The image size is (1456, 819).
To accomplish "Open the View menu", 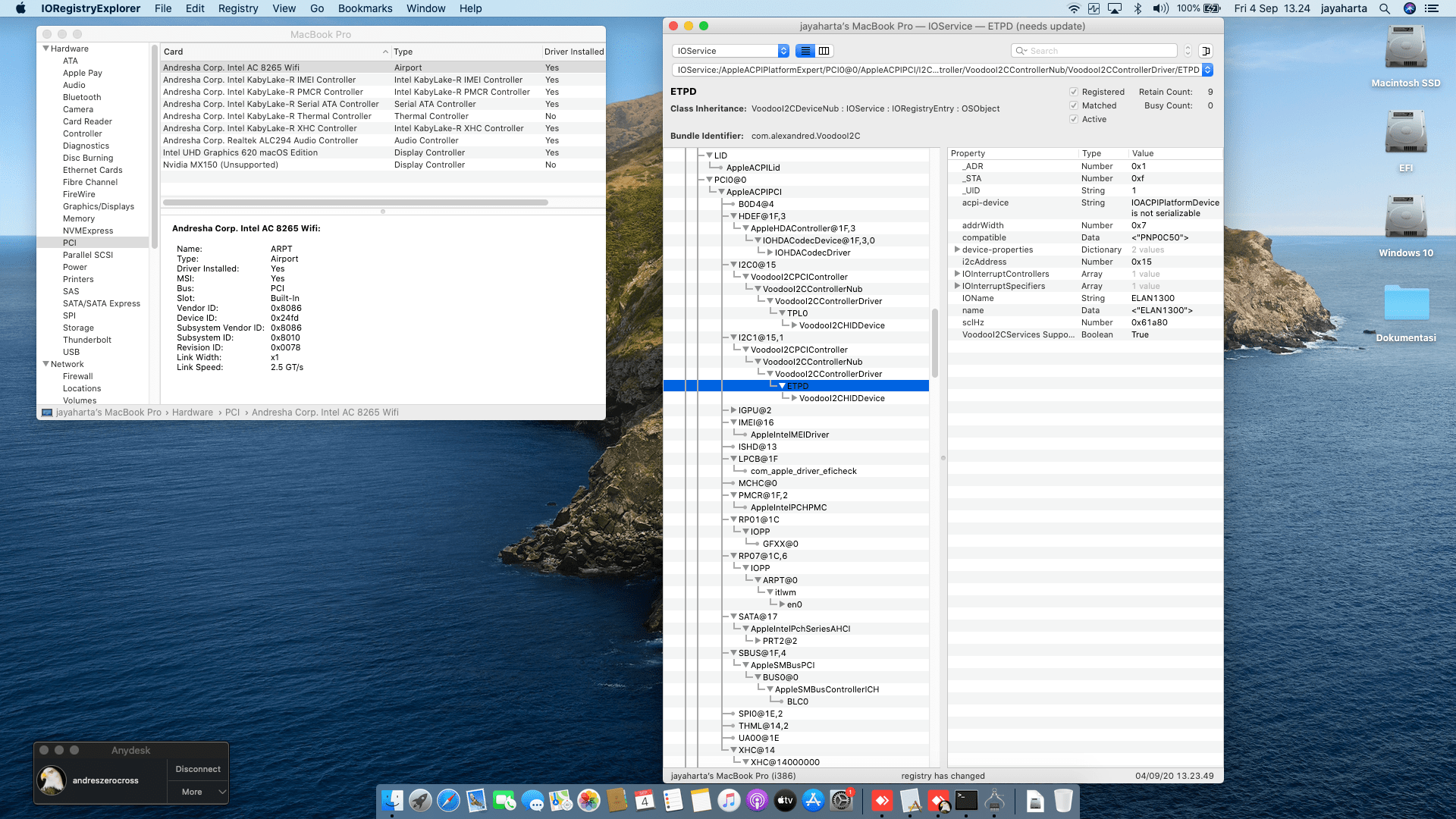I will click(284, 8).
